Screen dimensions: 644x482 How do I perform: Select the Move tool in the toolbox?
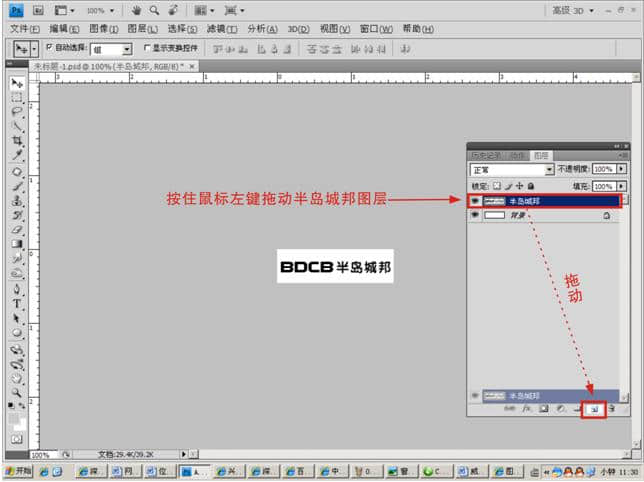point(17,83)
